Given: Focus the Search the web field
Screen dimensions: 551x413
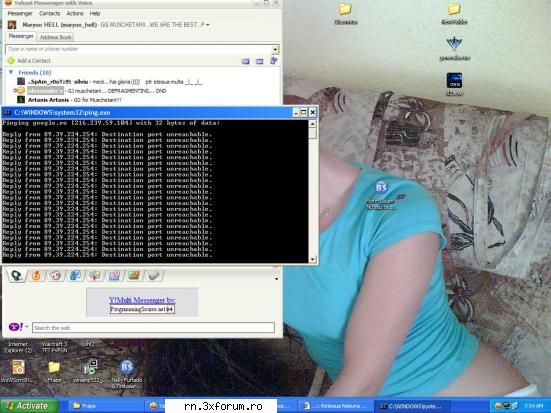Looking at the screenshot, I should pos(153,328).
